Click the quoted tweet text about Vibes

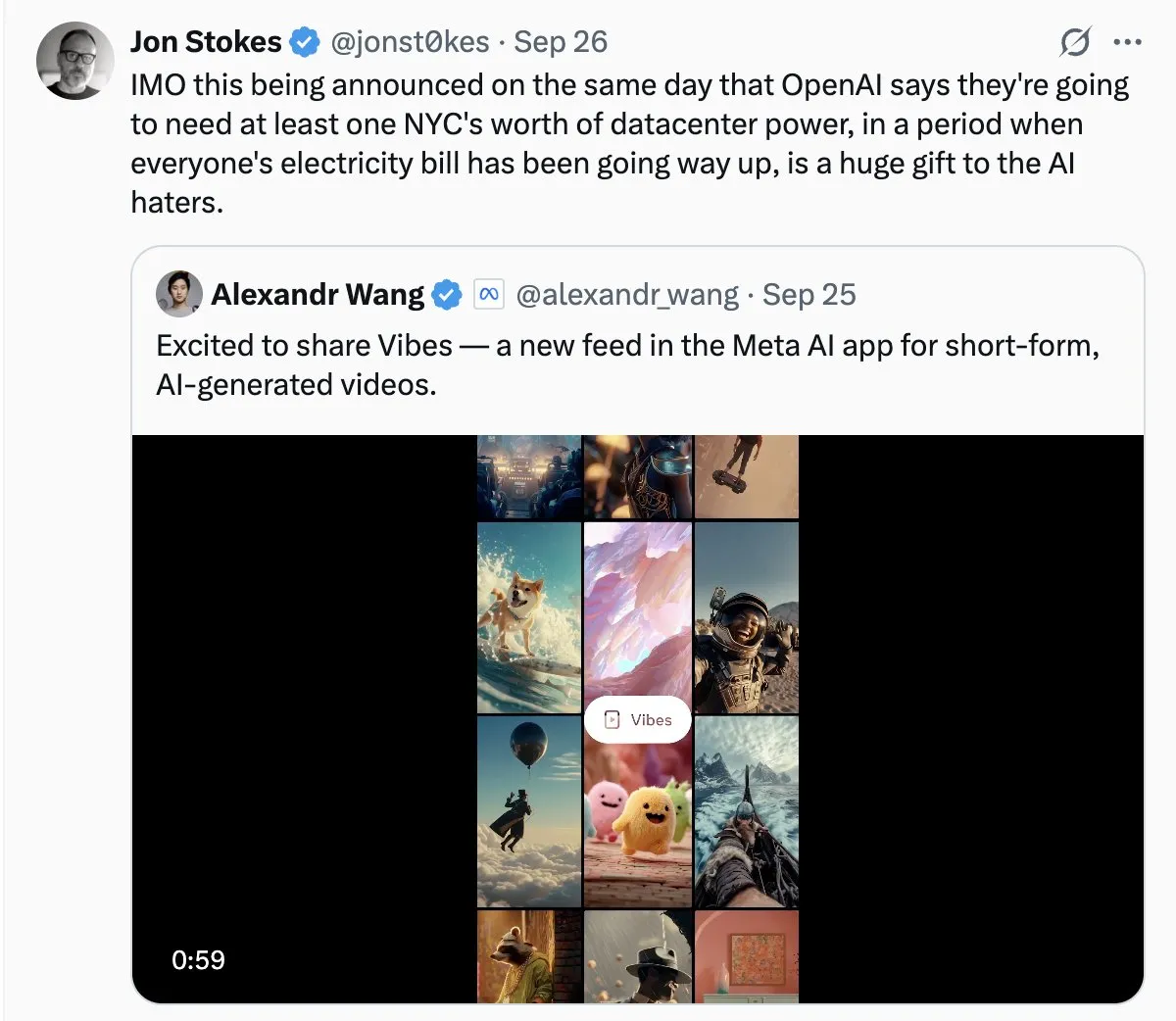click(x=627, y=365)
